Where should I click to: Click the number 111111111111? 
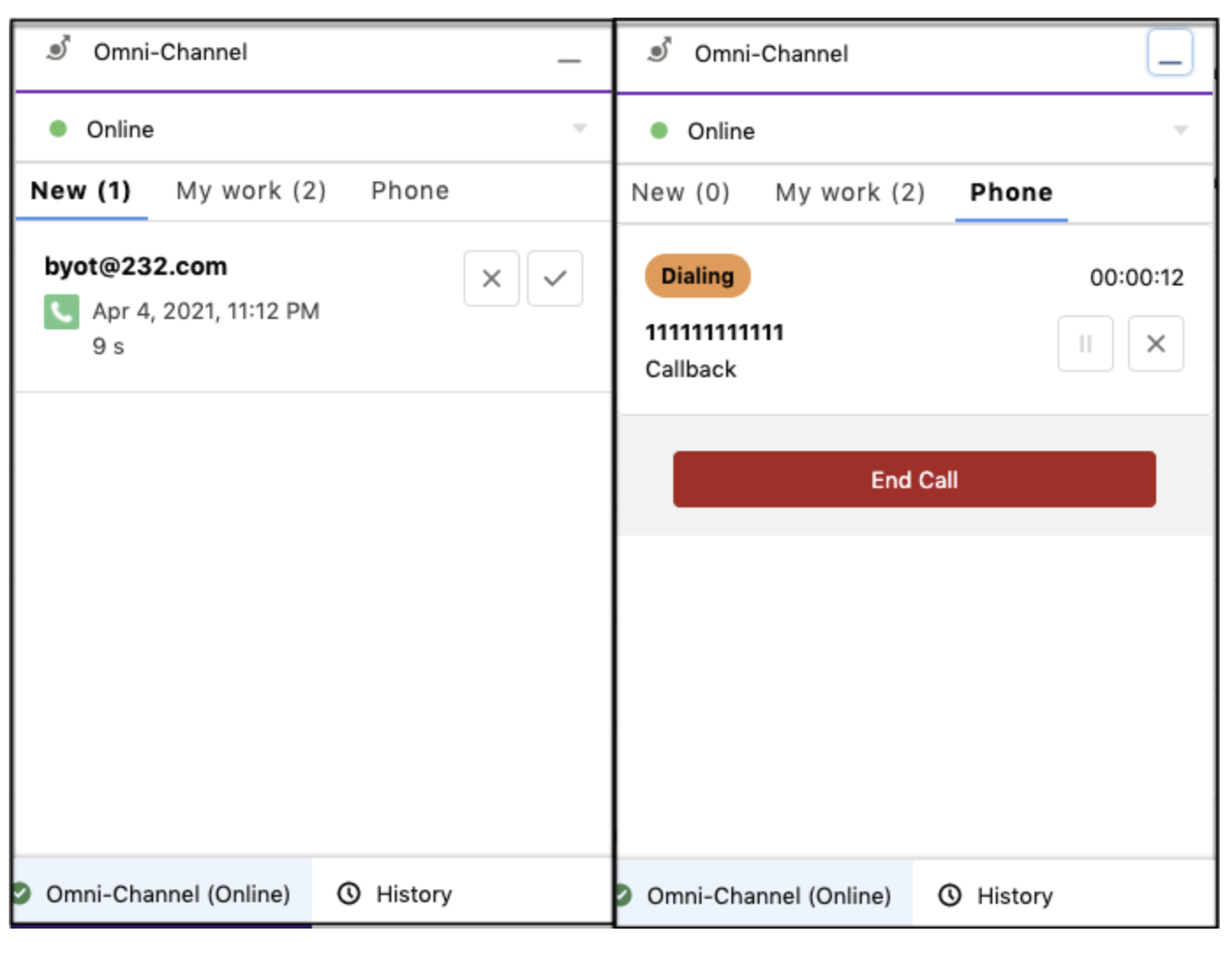[714, 333]
